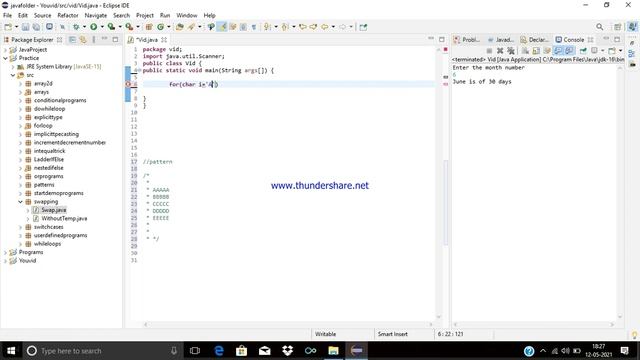
Task: Click Smart Insert in status bar
Action: coord(393,334)
